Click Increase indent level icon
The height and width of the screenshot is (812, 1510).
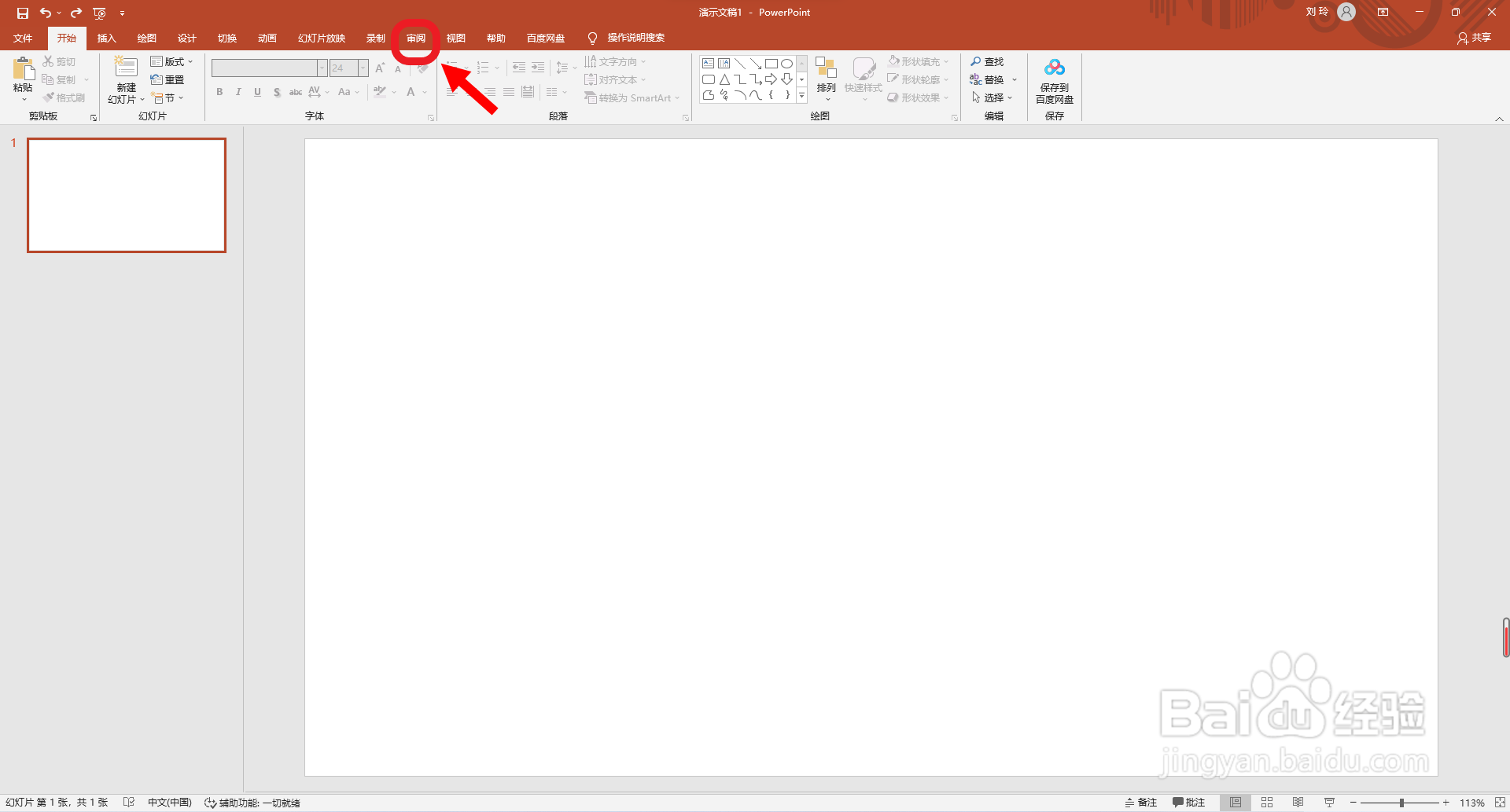pyautogui.click(x=538, y=68)
